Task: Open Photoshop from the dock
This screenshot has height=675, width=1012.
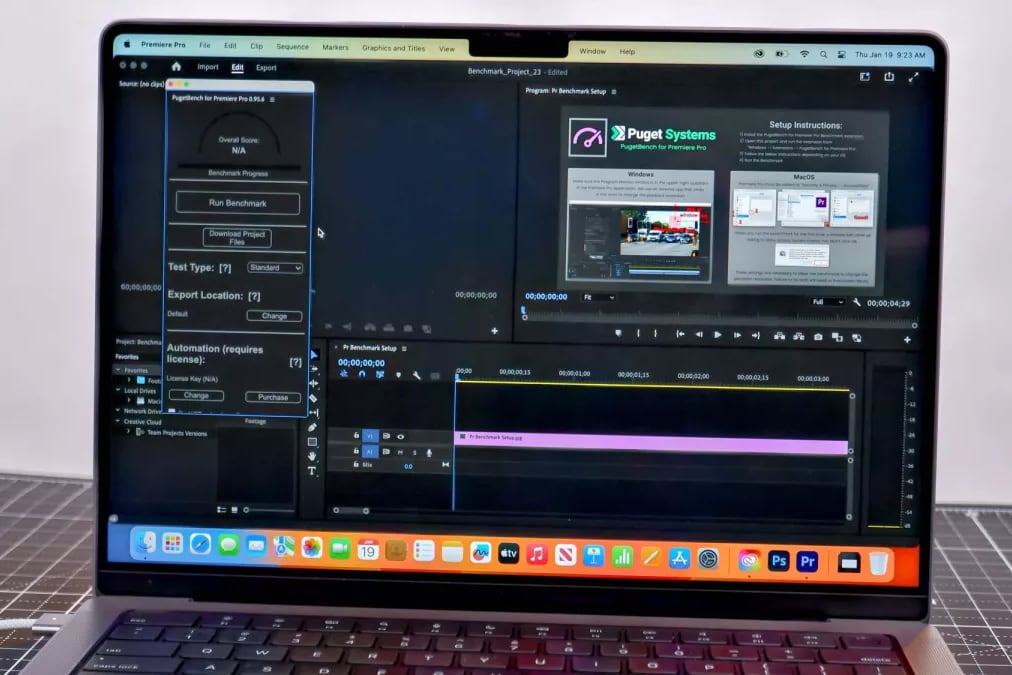Action: coord(778,561)
